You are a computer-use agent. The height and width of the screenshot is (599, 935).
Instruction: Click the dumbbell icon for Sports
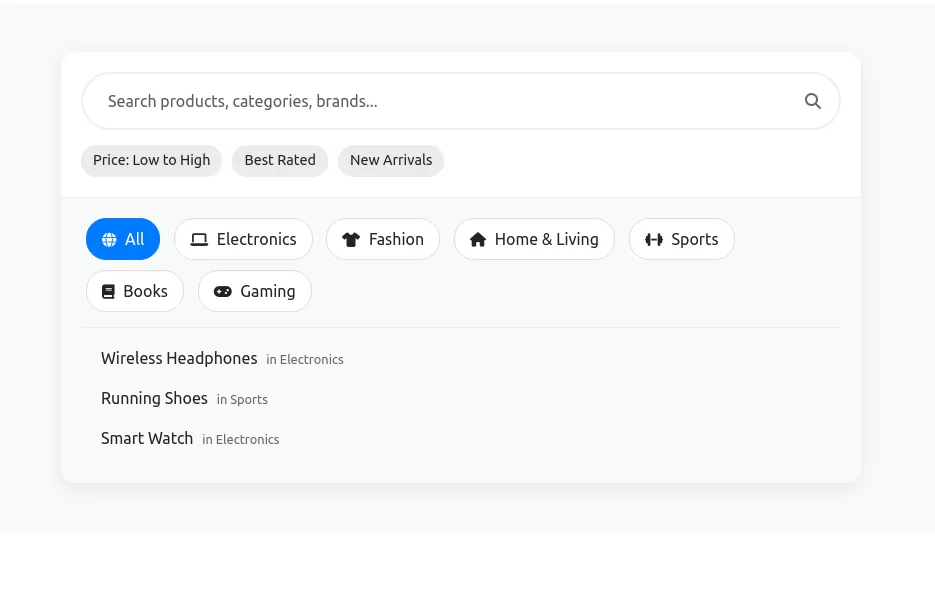point(654,240)
